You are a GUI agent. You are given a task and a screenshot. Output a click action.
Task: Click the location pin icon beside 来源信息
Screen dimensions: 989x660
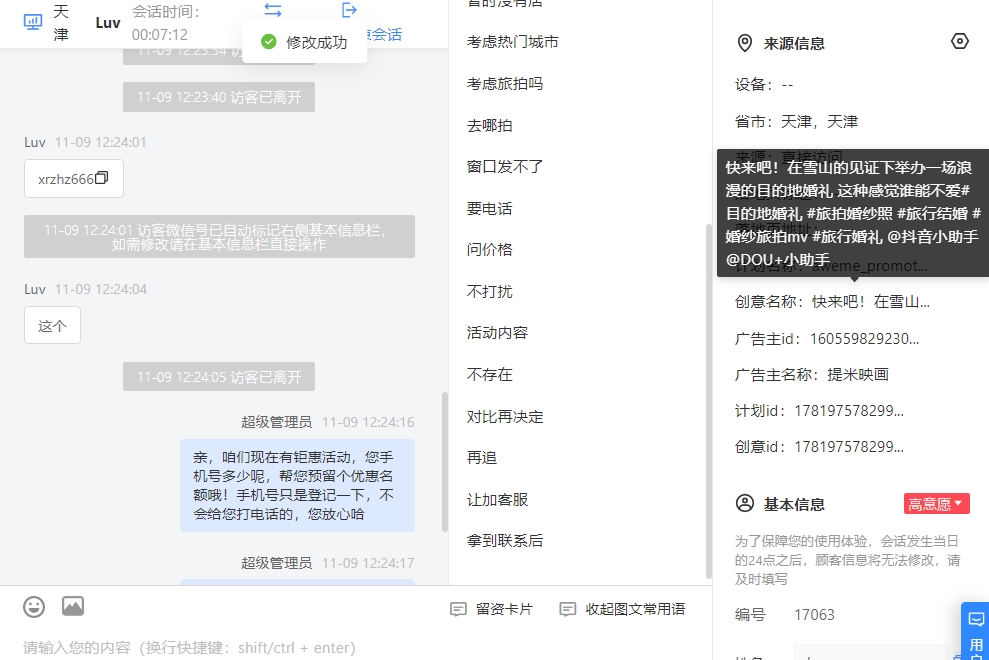[x=745, y=43]
